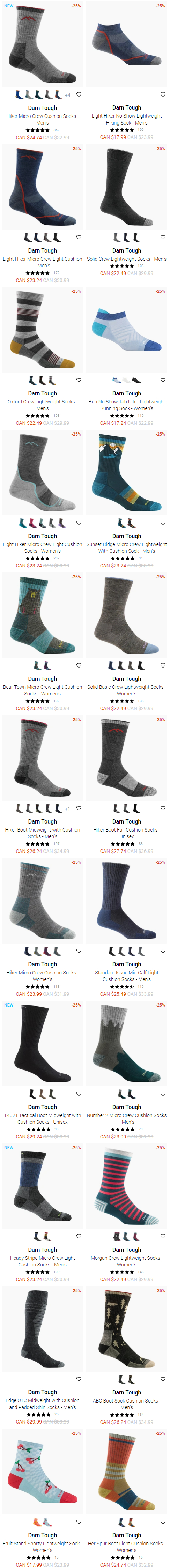This screenshot has width=170, height=1568.
Task: Open reviews stars for Number 2 Micro Crew socks
Action: click(123, 1130)
